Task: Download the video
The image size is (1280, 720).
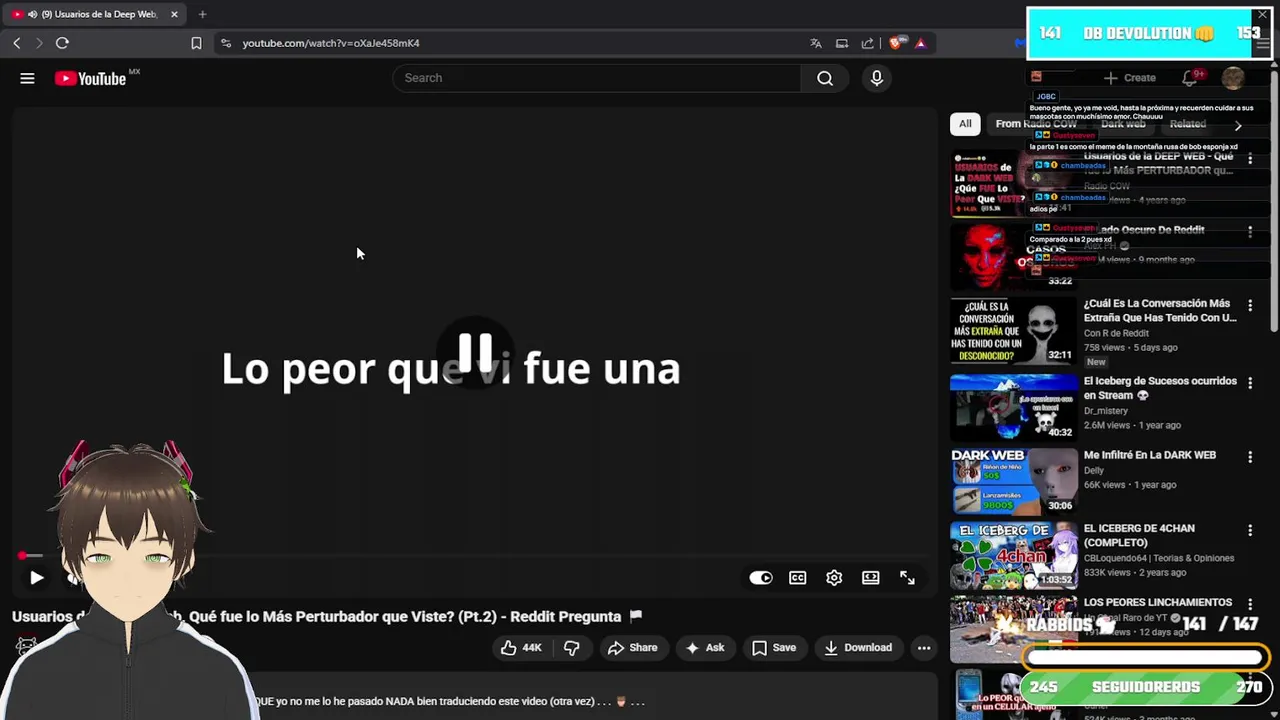Action: coord(858,647)
